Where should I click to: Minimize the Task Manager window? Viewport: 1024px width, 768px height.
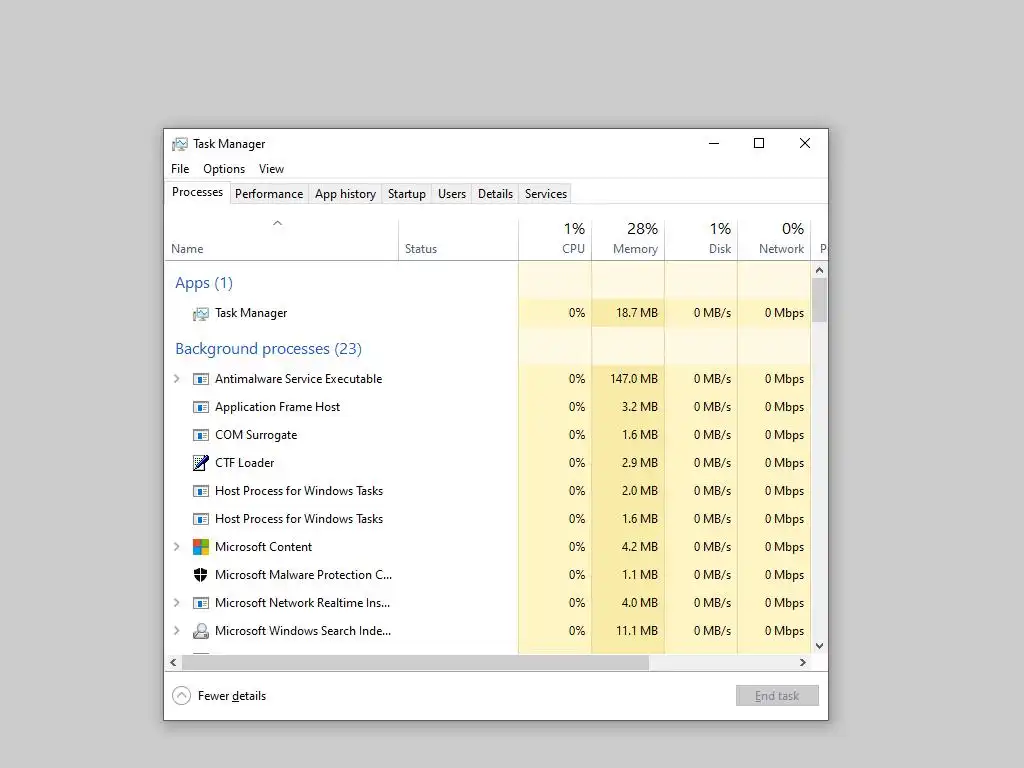(x=714, y=144)
